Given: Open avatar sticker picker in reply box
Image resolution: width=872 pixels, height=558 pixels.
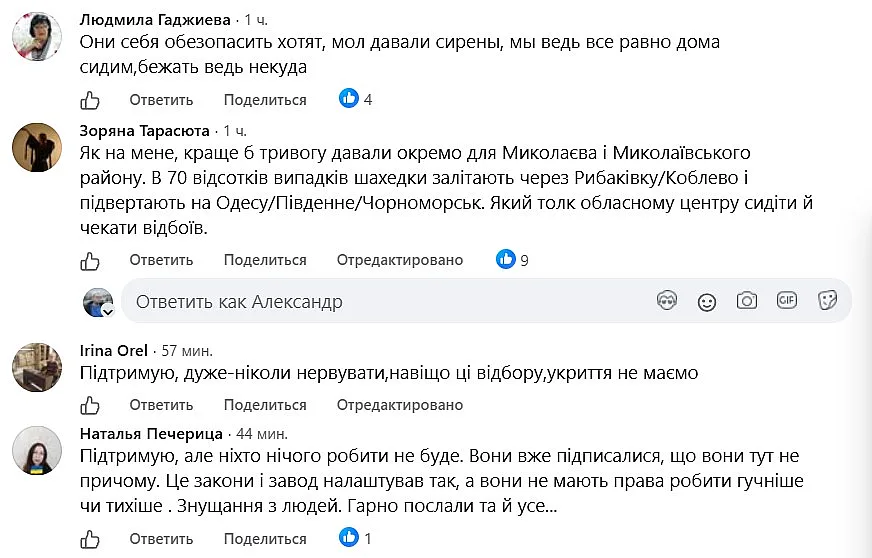Looking at the screenshot, I should 667,301.
